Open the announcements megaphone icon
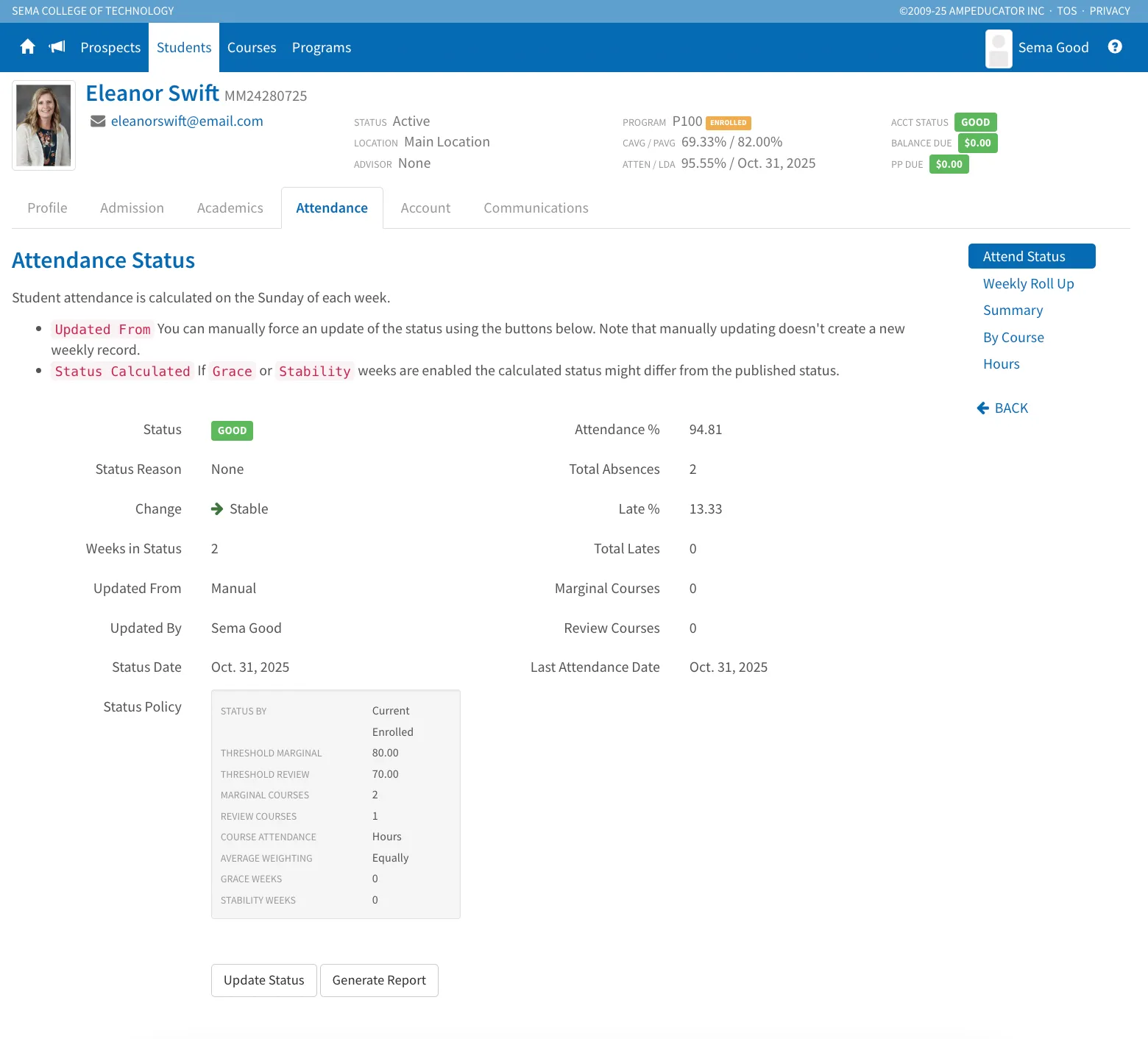The image size is (1148, 1039). pyautogui.click(x=57, y=47)
